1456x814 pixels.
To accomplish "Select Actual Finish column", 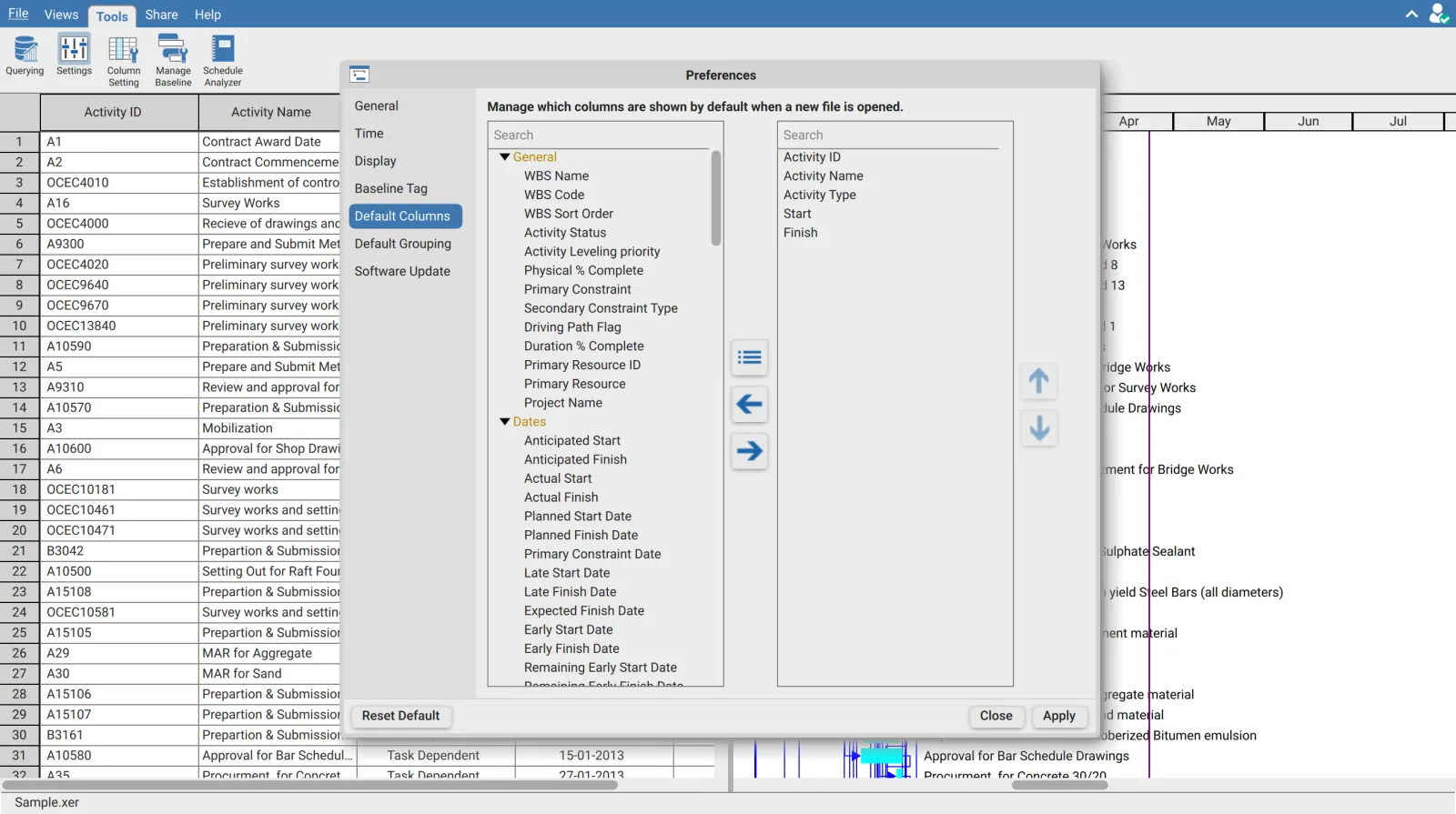I will (561, 497).
